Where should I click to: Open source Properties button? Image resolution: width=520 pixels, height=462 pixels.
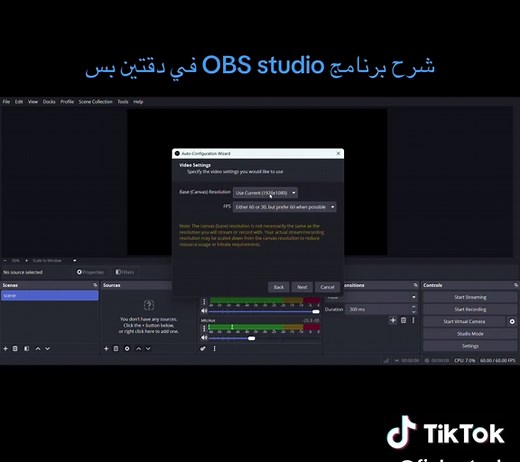pos(90,272)
